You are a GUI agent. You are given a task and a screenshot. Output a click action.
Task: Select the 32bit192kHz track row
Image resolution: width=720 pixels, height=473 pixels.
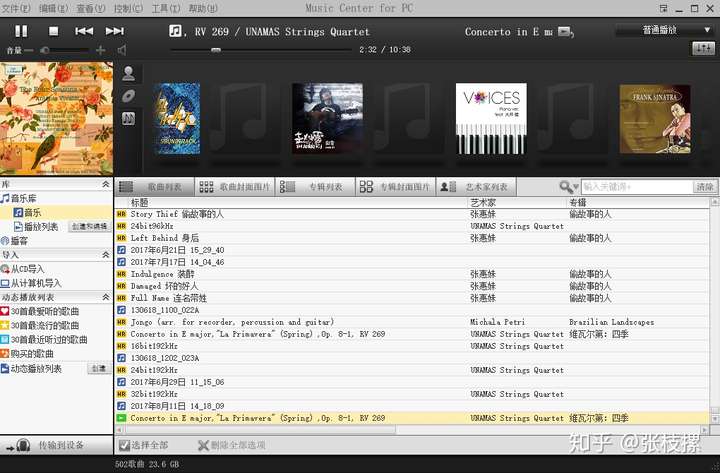tap(411, 394)
